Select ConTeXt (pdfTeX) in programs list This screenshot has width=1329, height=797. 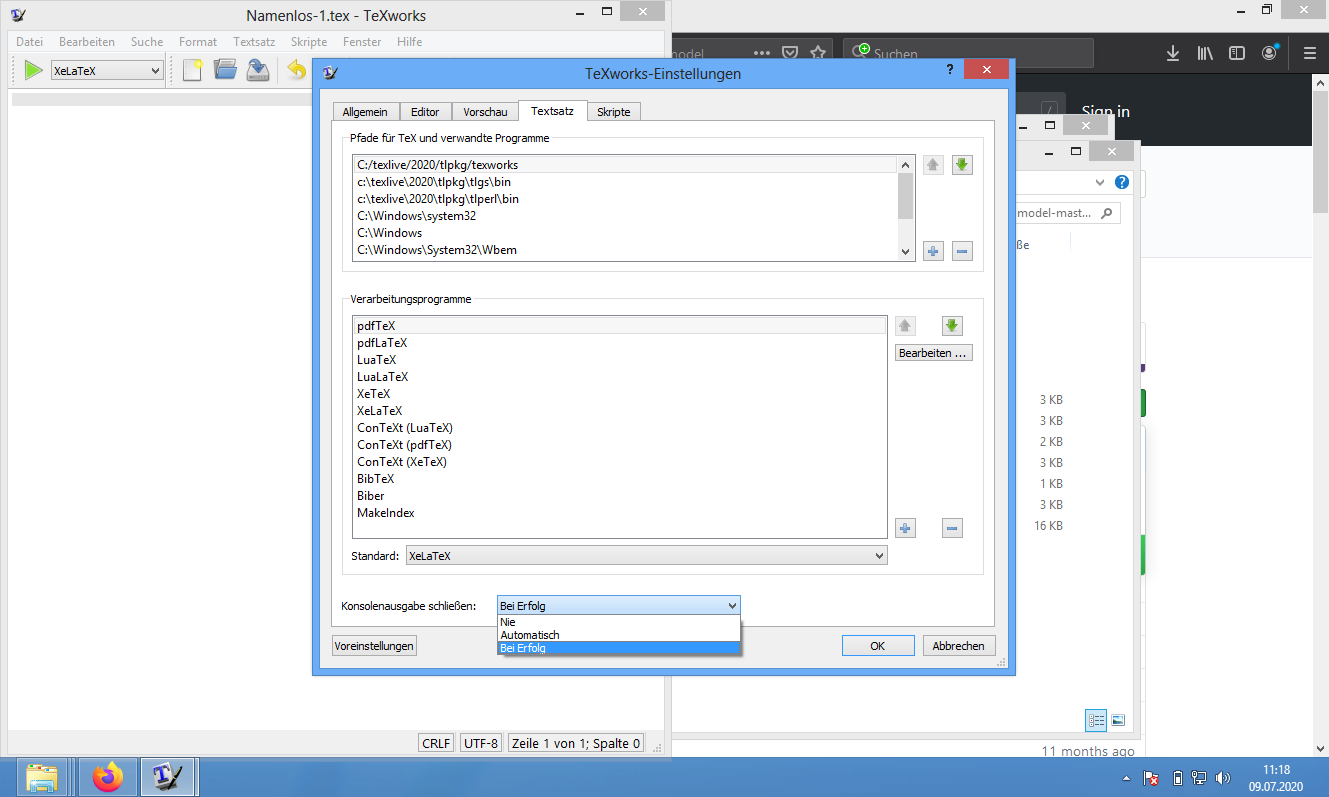pyautogui.click(x=620, y=445)
